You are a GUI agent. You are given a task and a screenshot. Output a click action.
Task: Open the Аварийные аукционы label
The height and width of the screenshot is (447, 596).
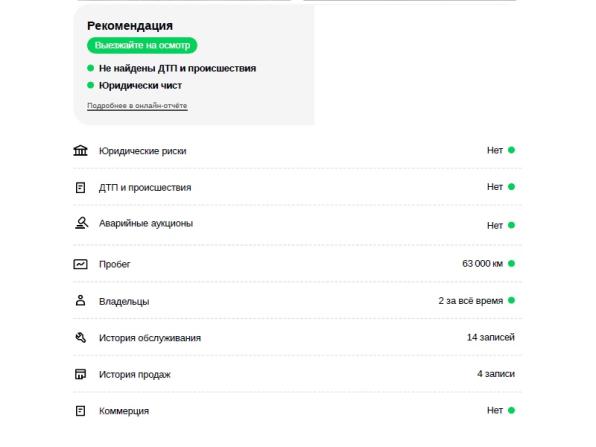[146, 223]
